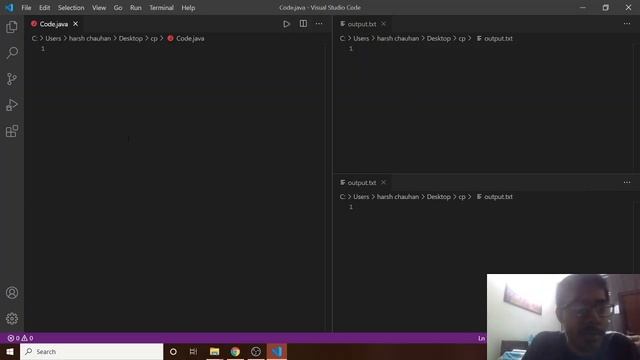Select the bottom output.txt tab
The image size is (640, 360).
[x=362, y=182]
